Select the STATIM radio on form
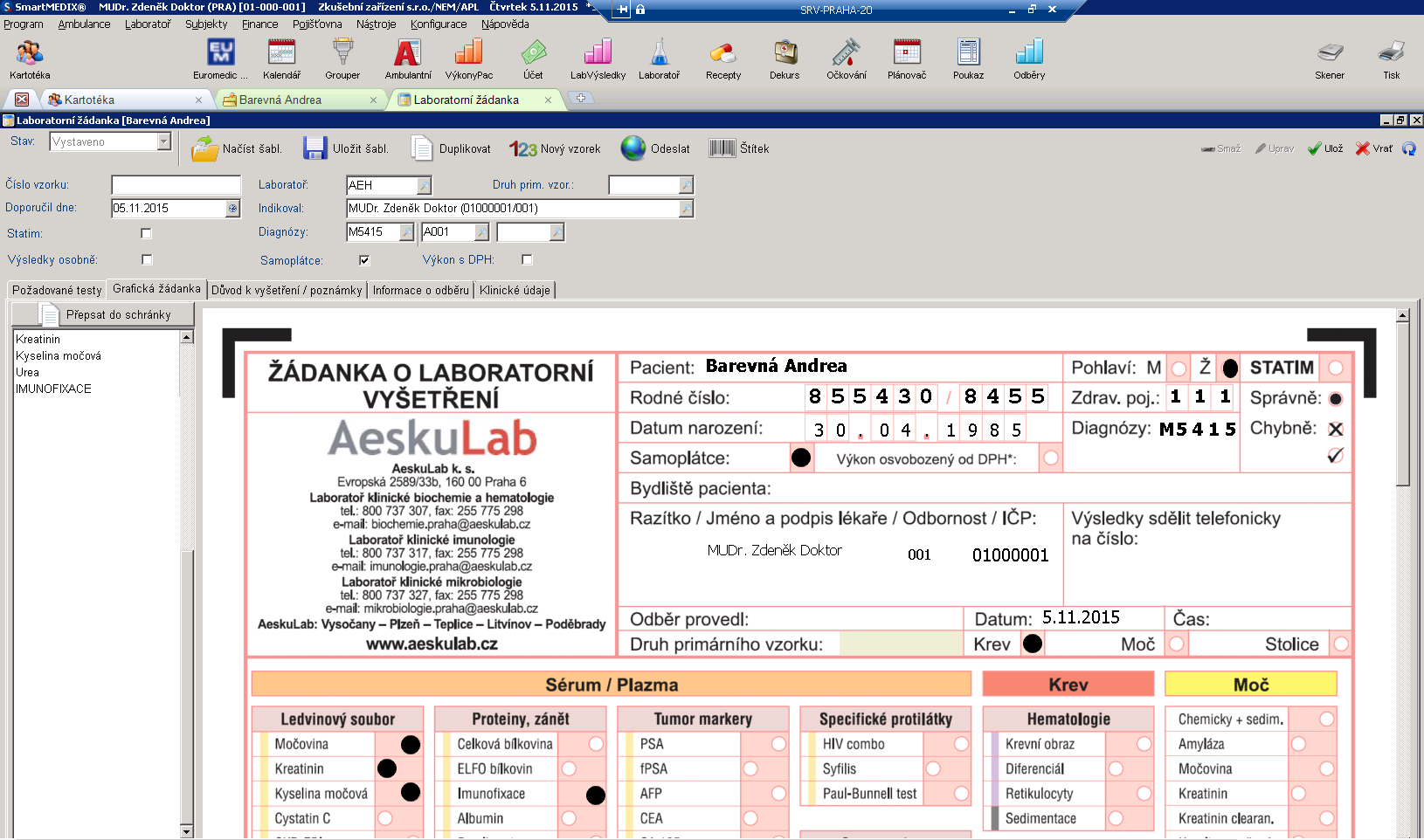 point(1335,368)
